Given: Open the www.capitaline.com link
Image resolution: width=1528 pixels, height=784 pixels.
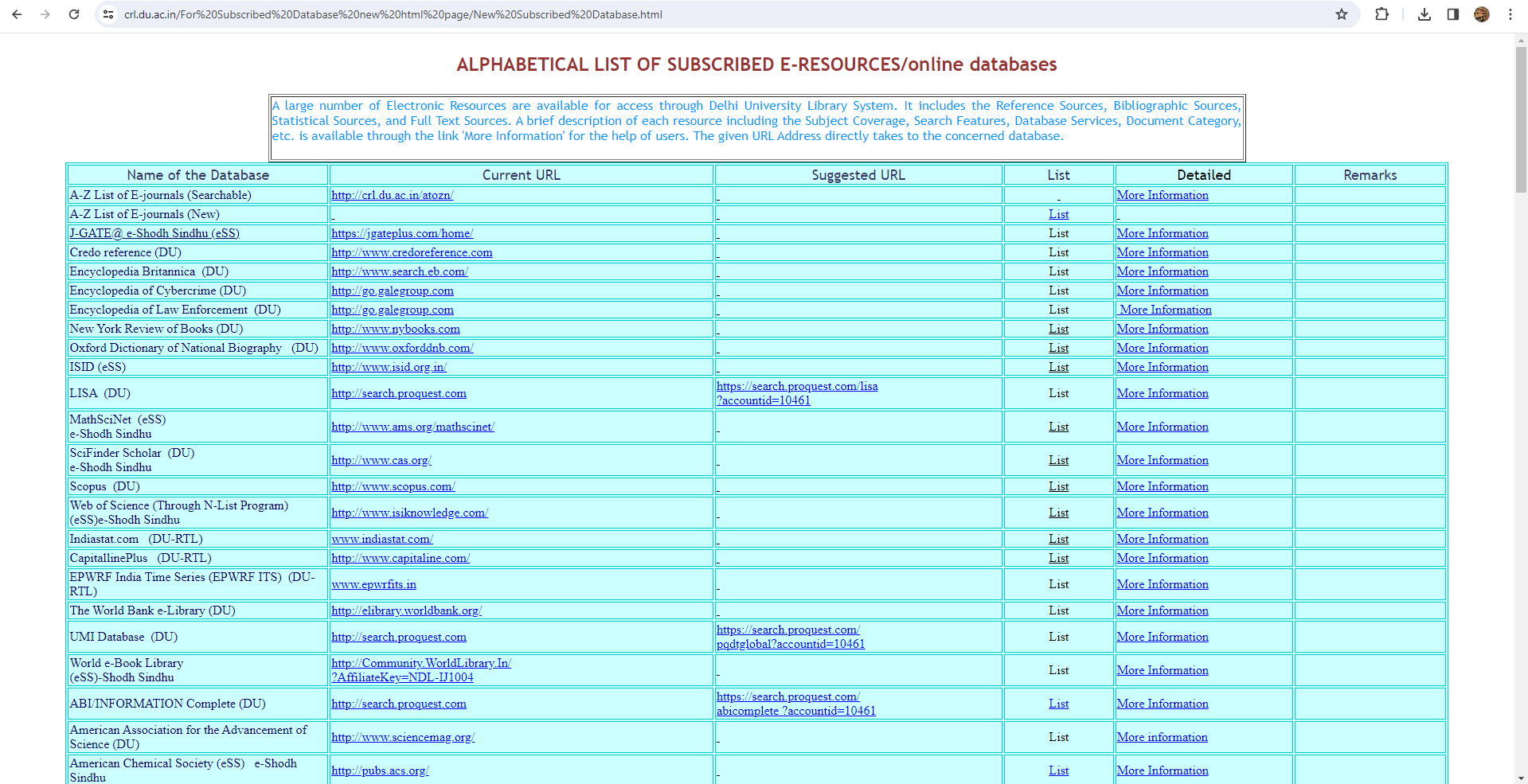Looking at the screenshot, I should tap(401, 558).
